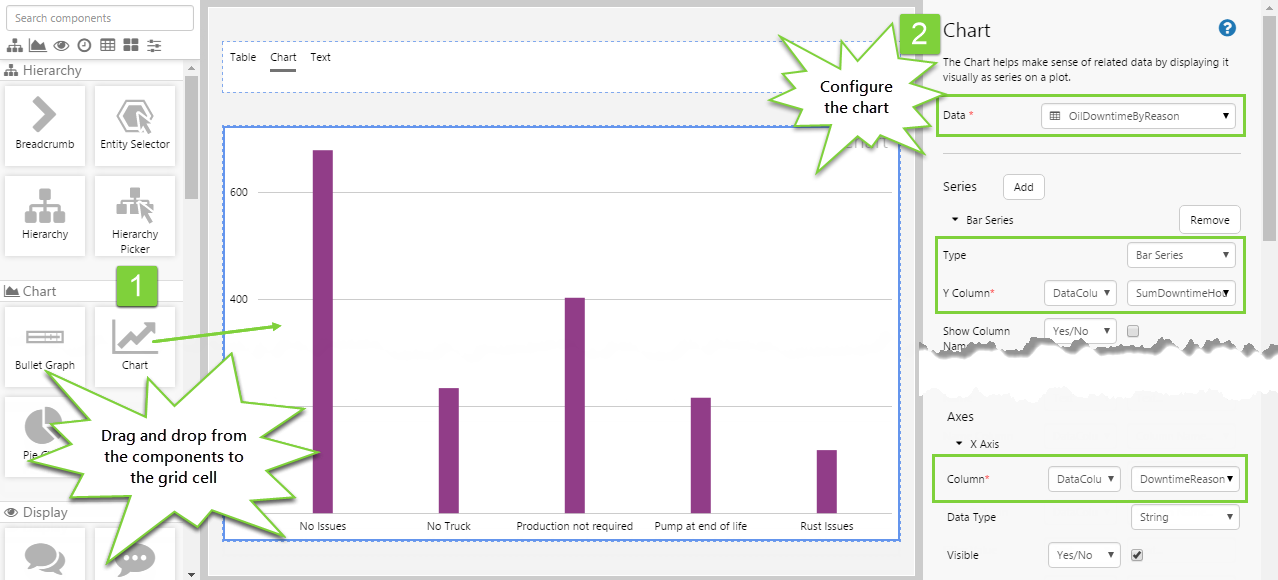The height and width of the screenshot is (580, 1278).
Task: Select the Chart component tile
Action: (135, 345)
